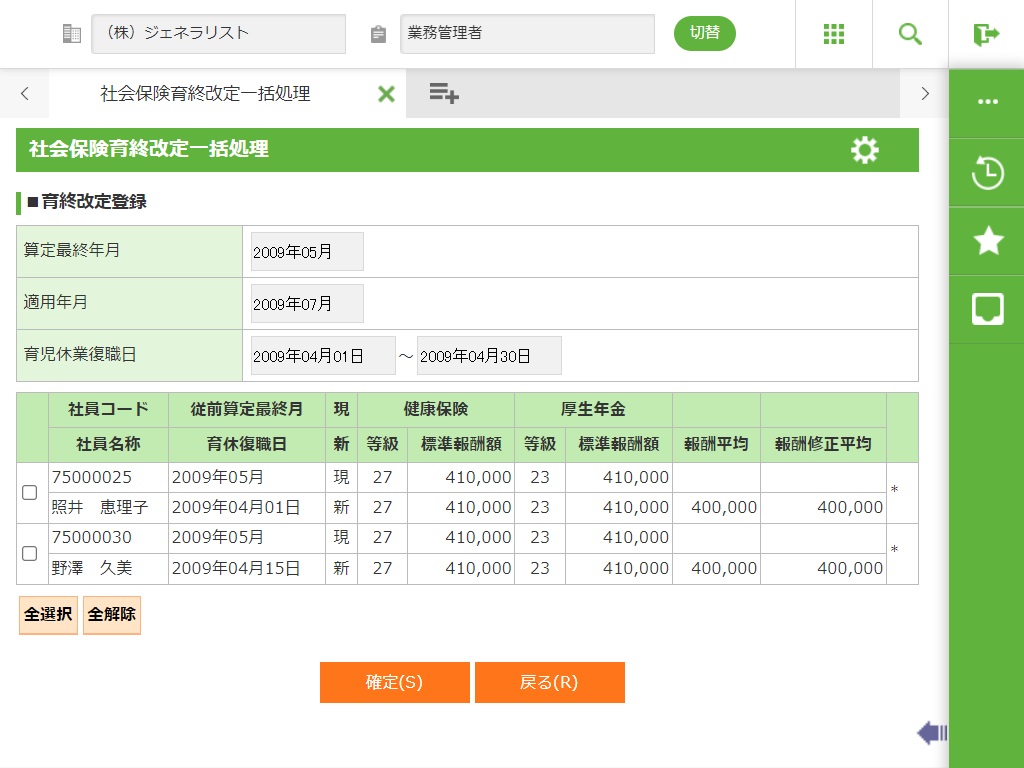
Task: Click the search magnifier icon
Action: click(910, 34)
